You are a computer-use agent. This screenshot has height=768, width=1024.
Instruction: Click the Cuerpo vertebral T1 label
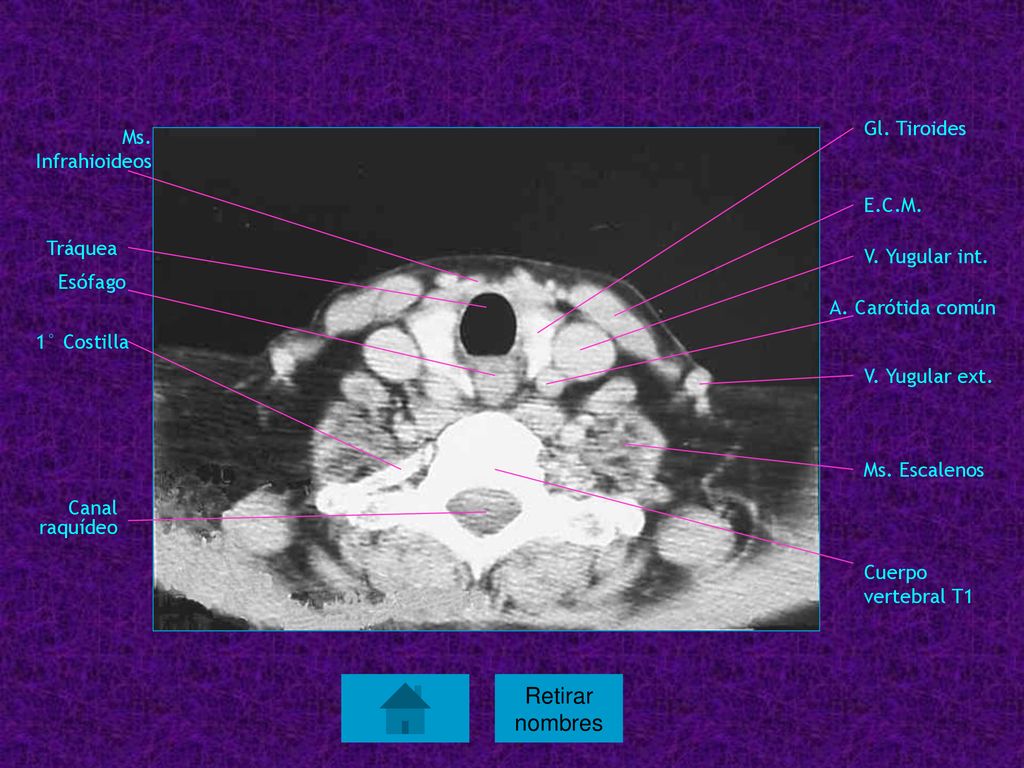point(918,584)
